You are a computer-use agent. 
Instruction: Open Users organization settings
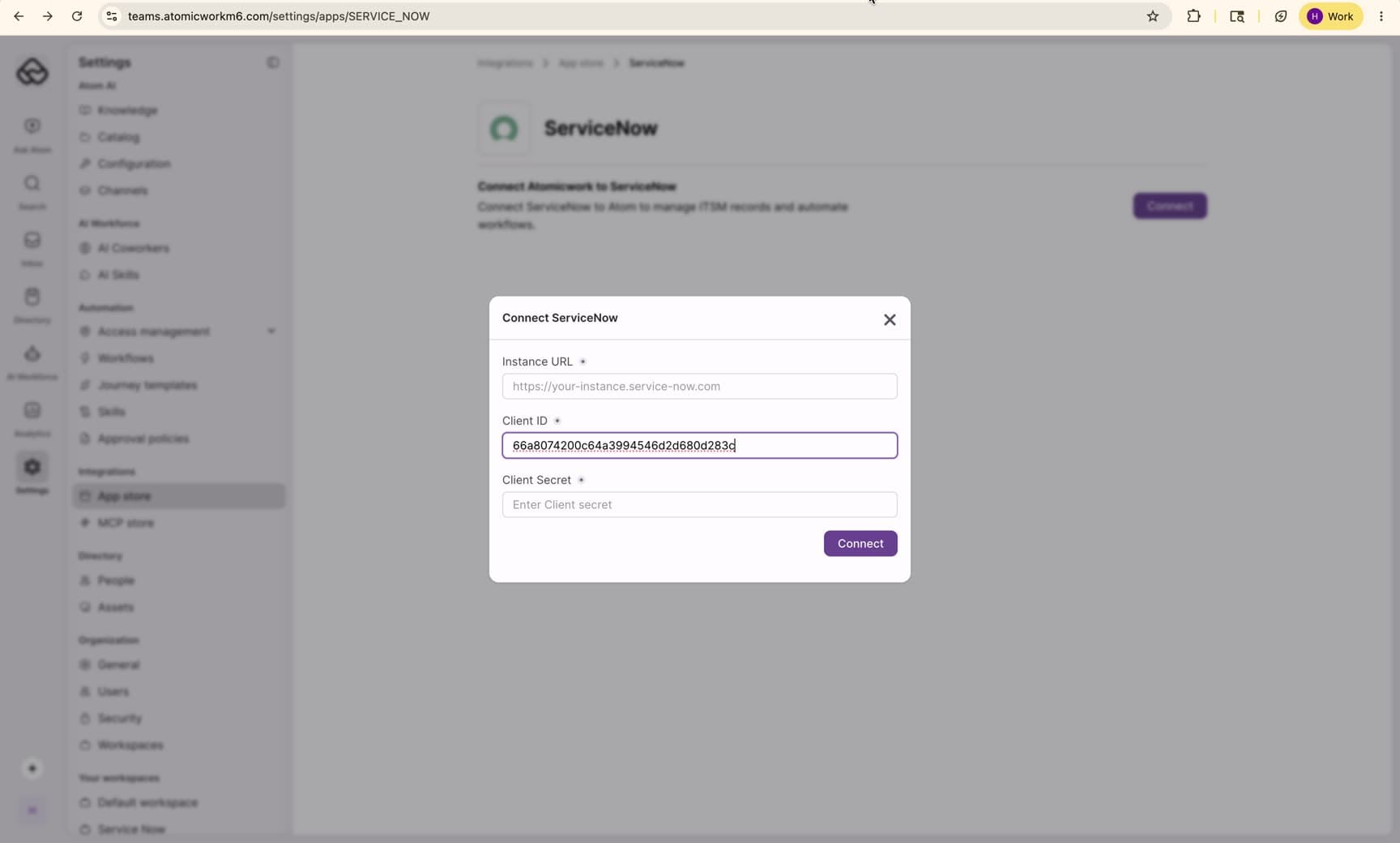(x=113, y=691)
